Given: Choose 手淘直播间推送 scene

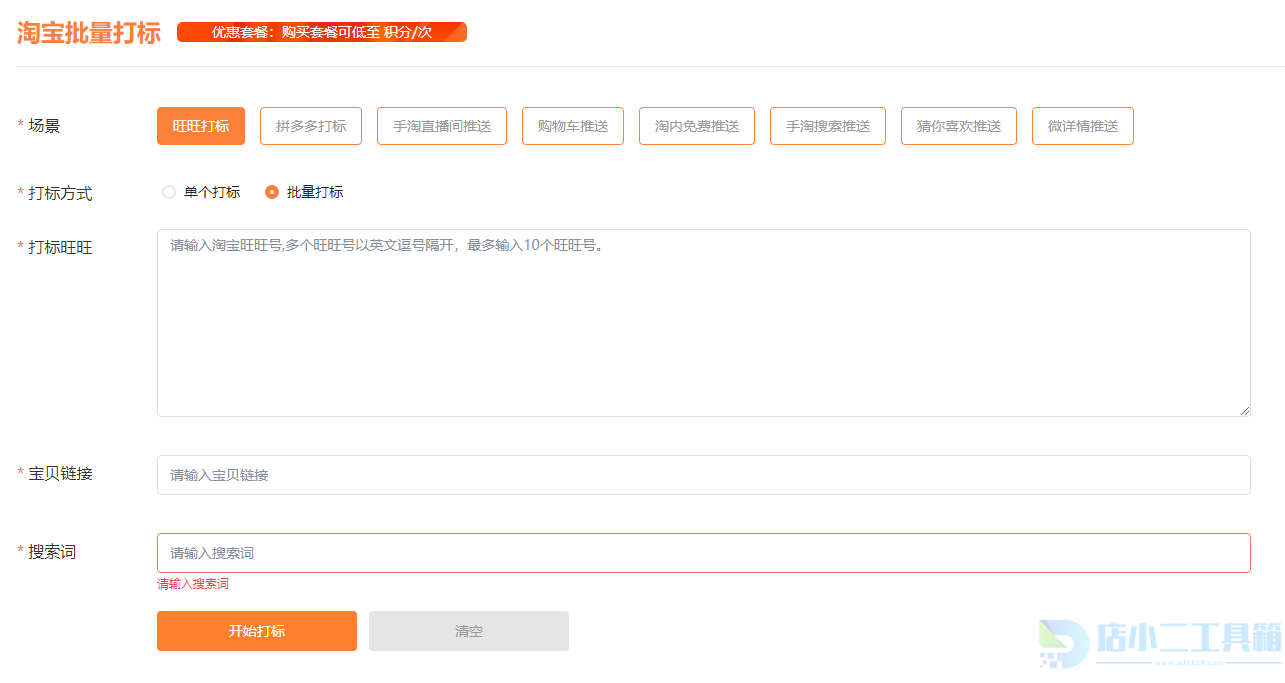Looking at the screenshot, I should coord(442,126).
